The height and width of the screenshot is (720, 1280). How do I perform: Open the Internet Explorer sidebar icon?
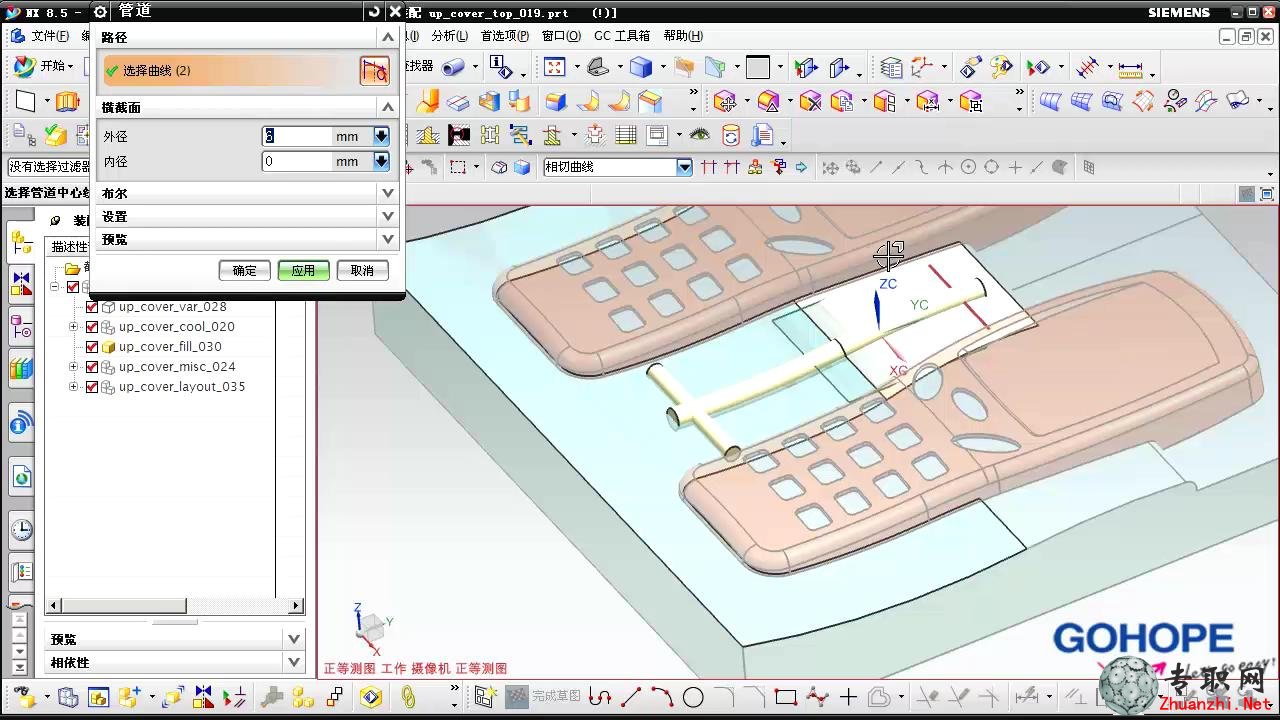pos(21,476)
